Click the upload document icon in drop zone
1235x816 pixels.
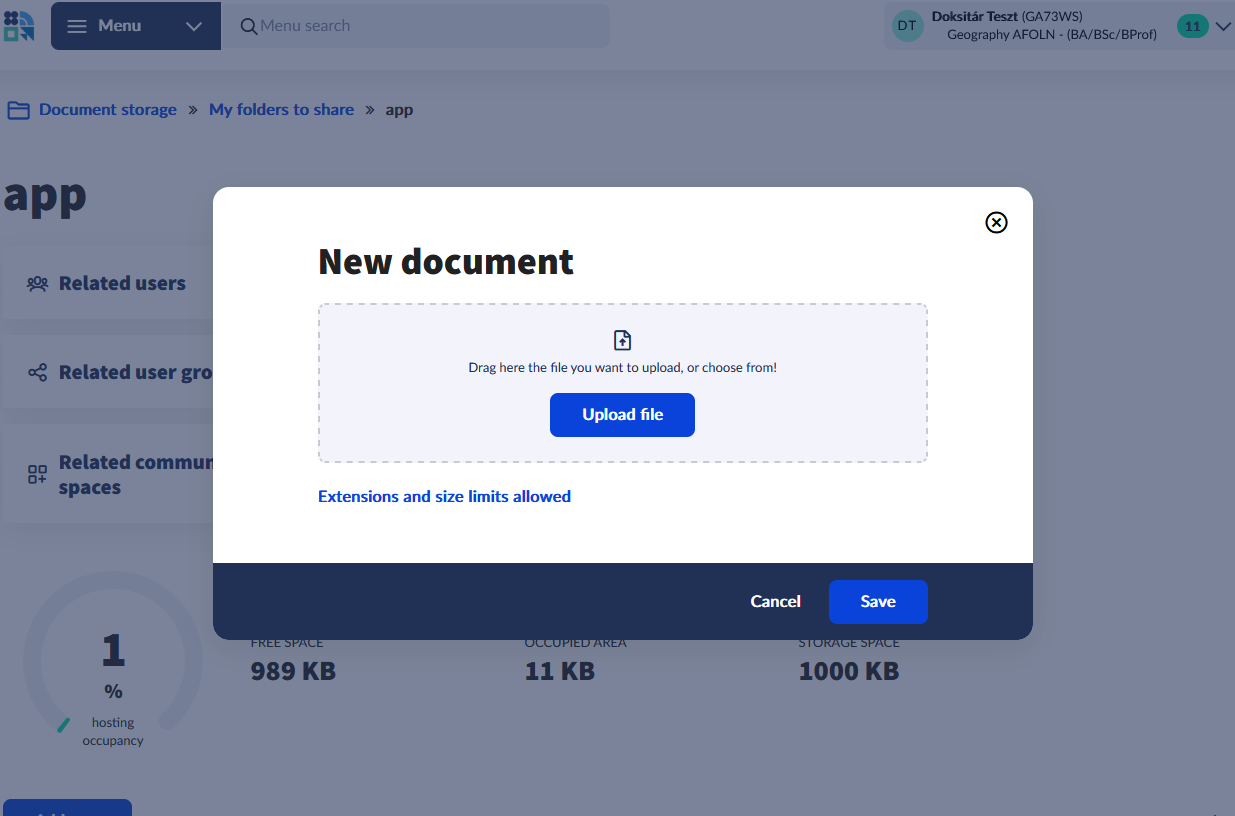[x=623, y=340]
